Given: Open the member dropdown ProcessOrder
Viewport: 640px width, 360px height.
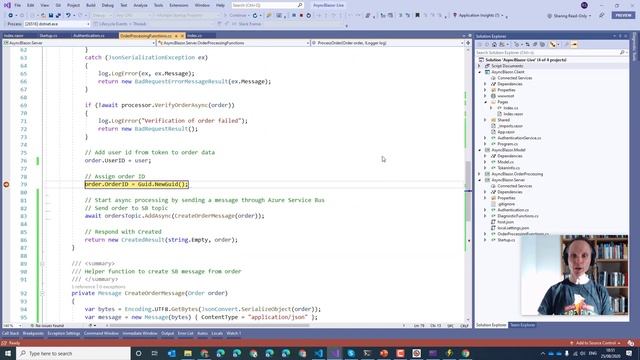Looking at the screenshot, I should 388,43.
